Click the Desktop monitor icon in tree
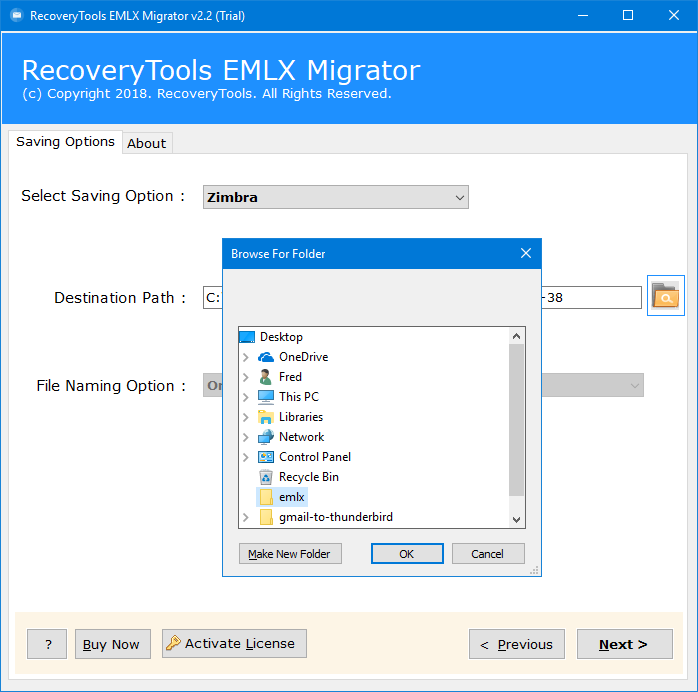The width and height of the screenshot is (698, 692). (x=247, y=337)
